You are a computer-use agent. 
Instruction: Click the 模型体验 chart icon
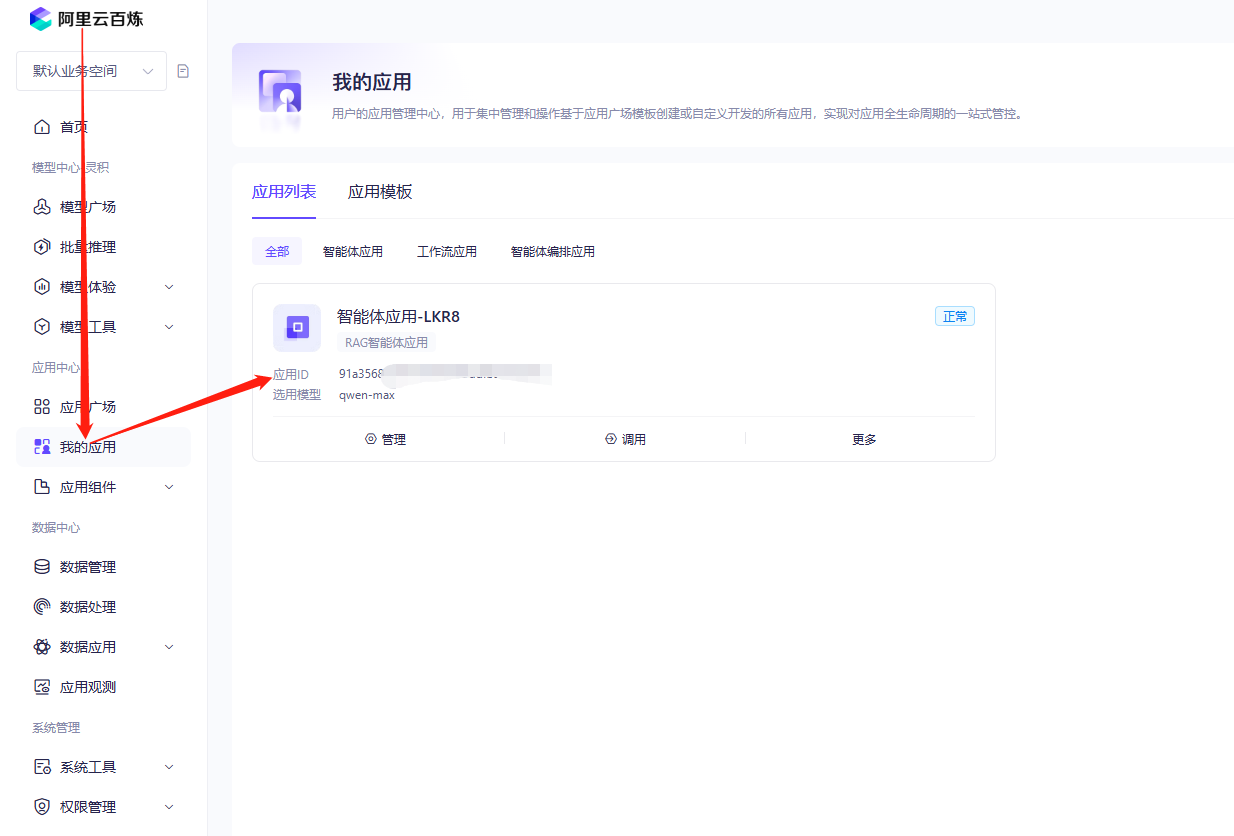coord(42,287)
